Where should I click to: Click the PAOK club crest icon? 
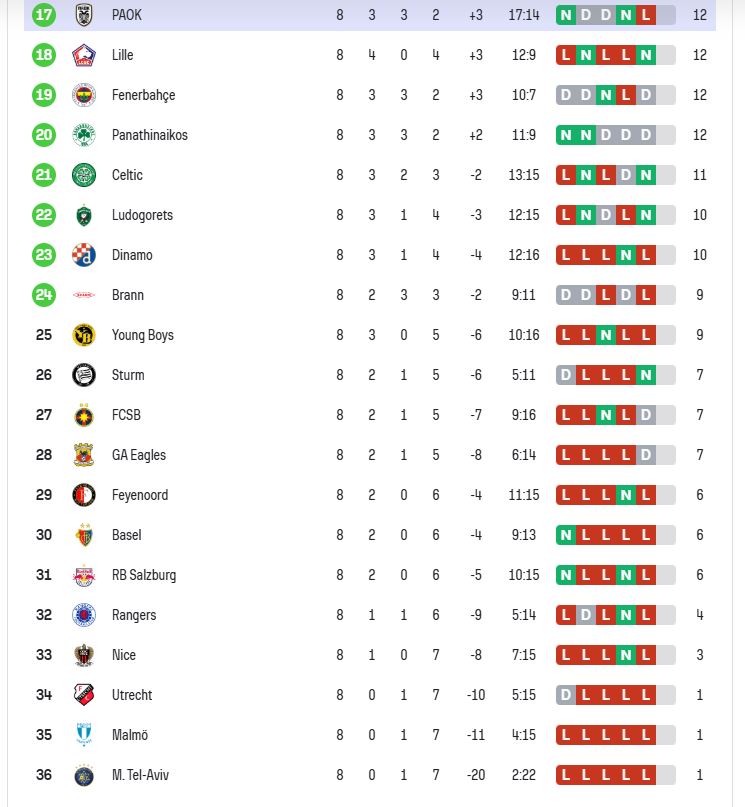click(x=84, y=15)
